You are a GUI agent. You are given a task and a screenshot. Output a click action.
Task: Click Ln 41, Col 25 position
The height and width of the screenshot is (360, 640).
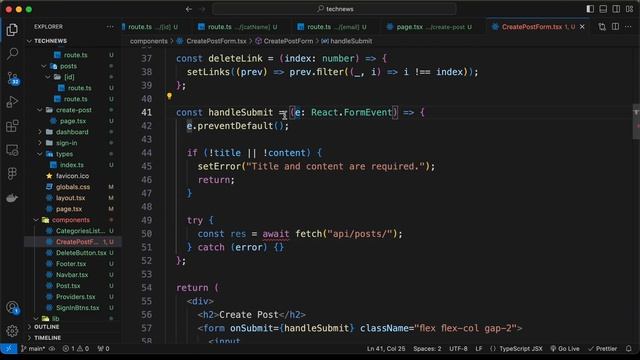click(x=386, y=349)
